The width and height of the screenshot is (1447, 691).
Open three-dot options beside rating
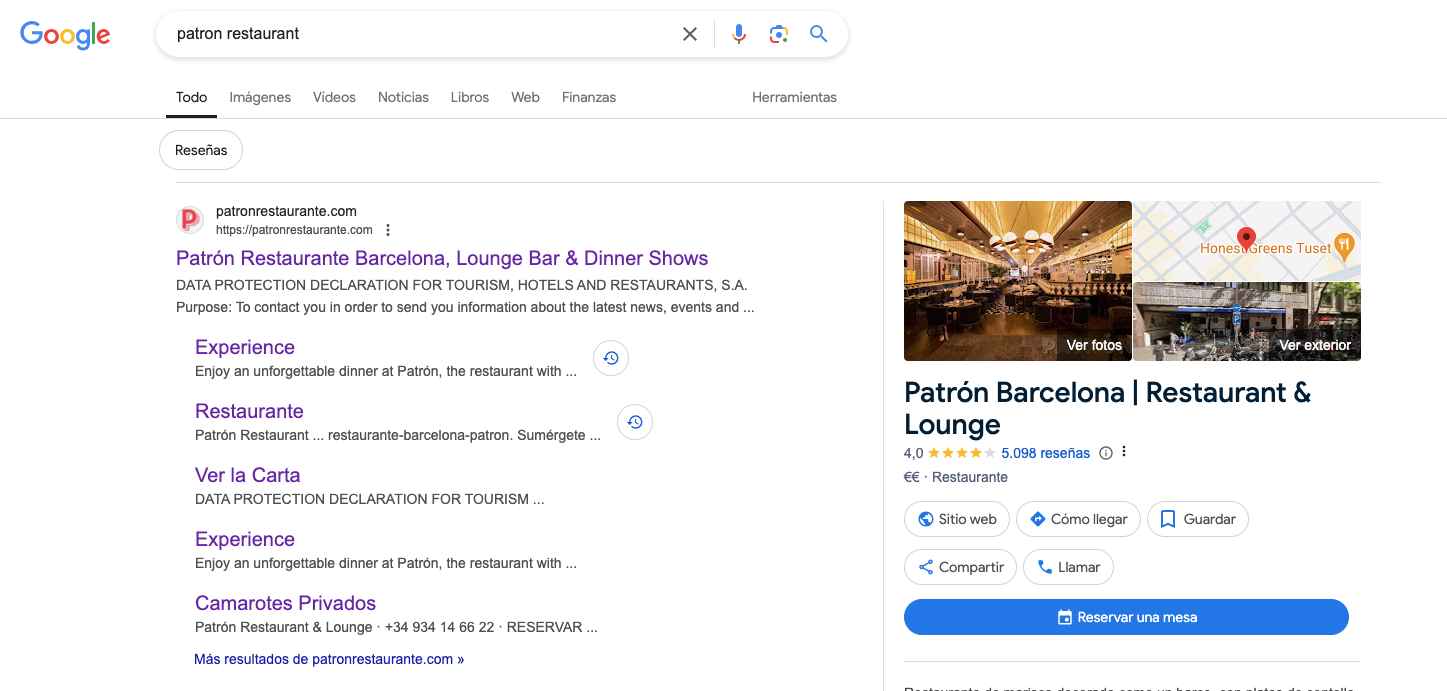[x=1124, y=452]
